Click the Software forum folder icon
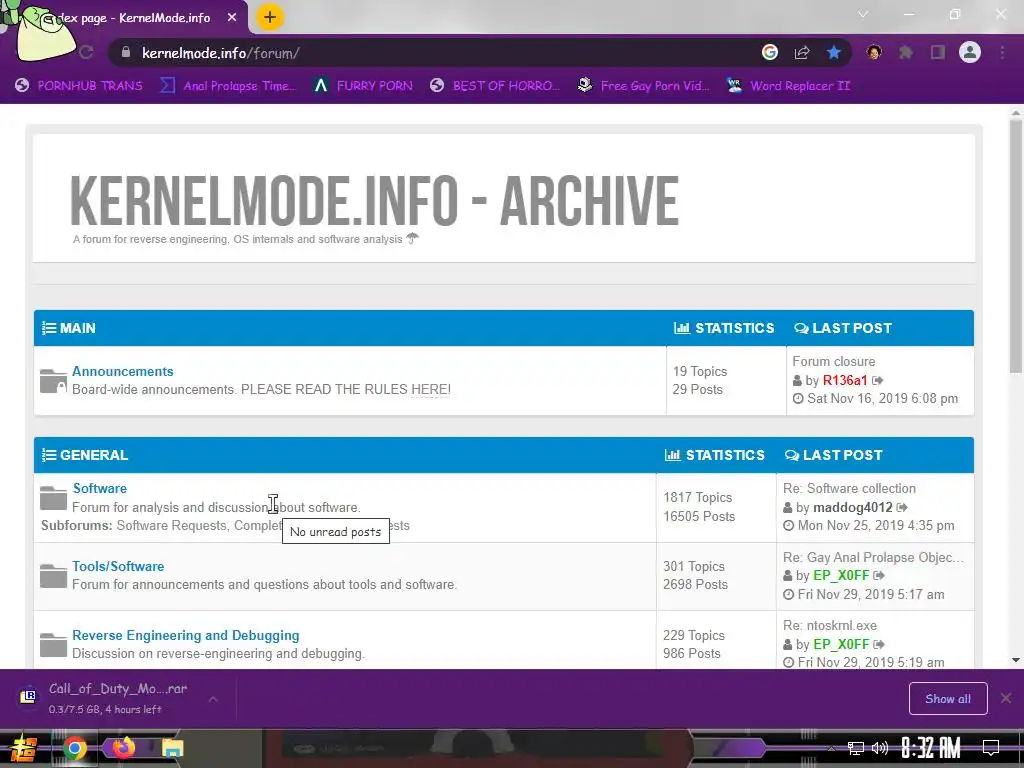The height and width of the screenshot is (768, 1024). click(x=53, y=498)
